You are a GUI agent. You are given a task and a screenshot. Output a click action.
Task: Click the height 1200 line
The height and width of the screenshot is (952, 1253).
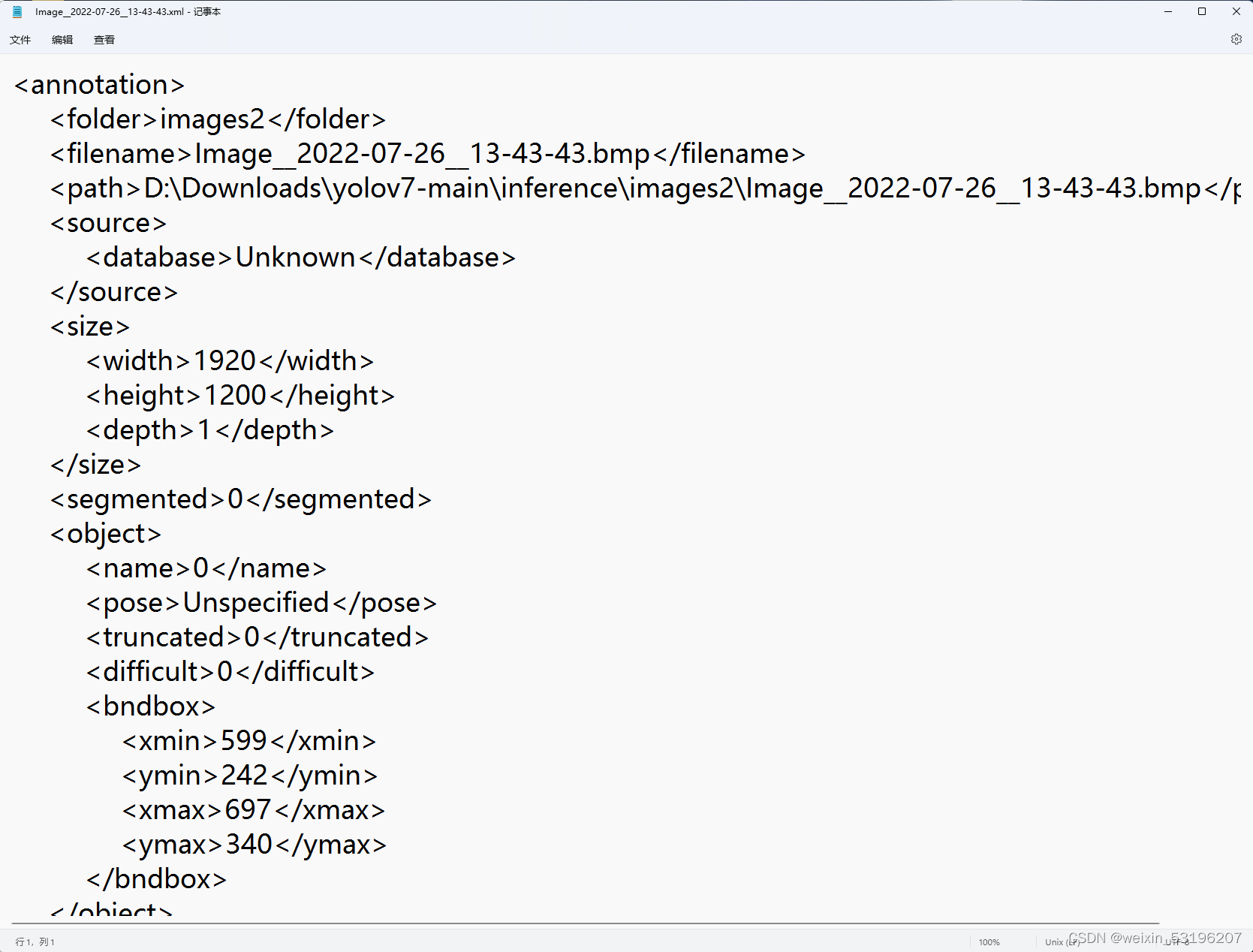click(x=240, y=396)
